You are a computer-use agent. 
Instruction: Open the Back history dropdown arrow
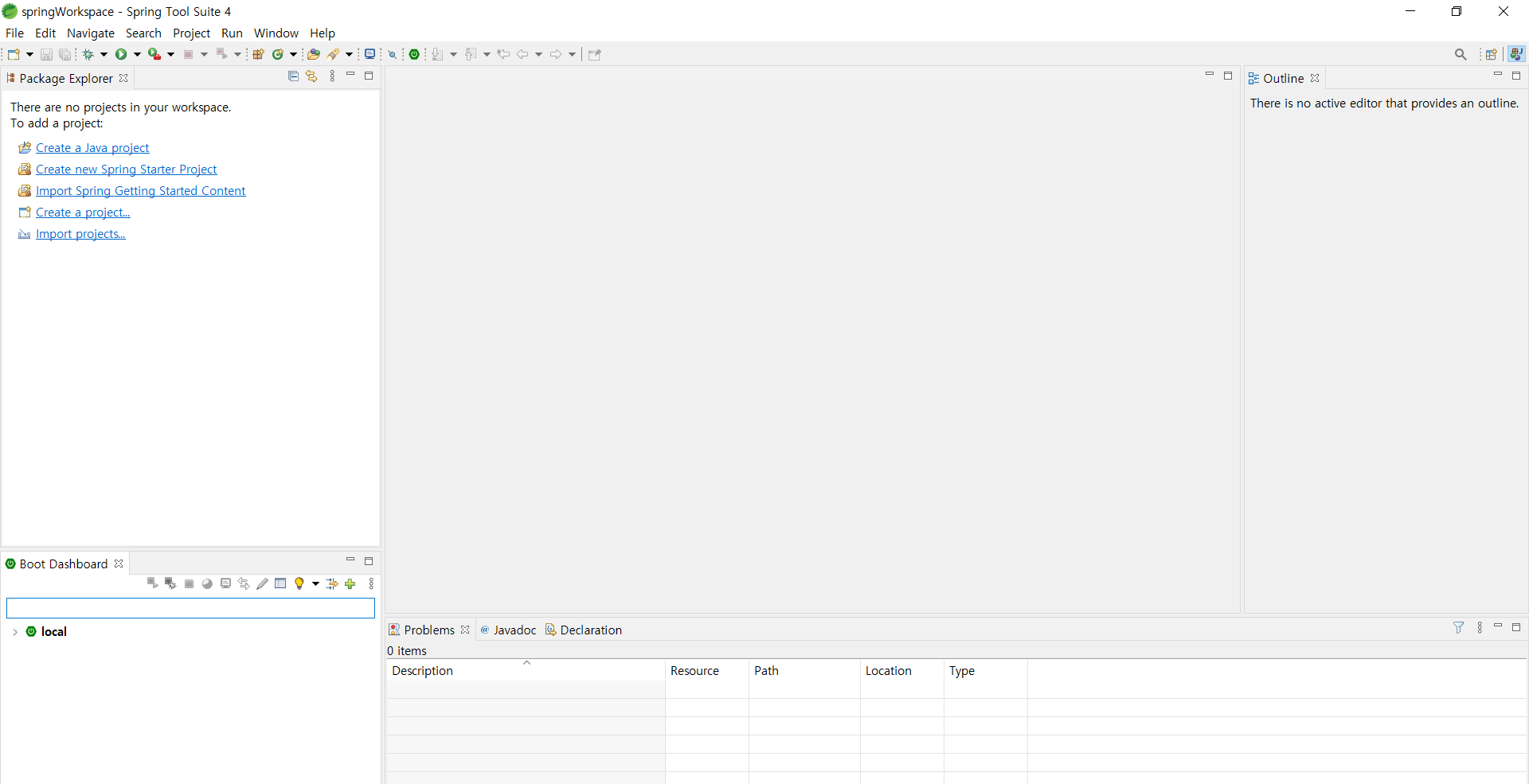coord(538,54)
